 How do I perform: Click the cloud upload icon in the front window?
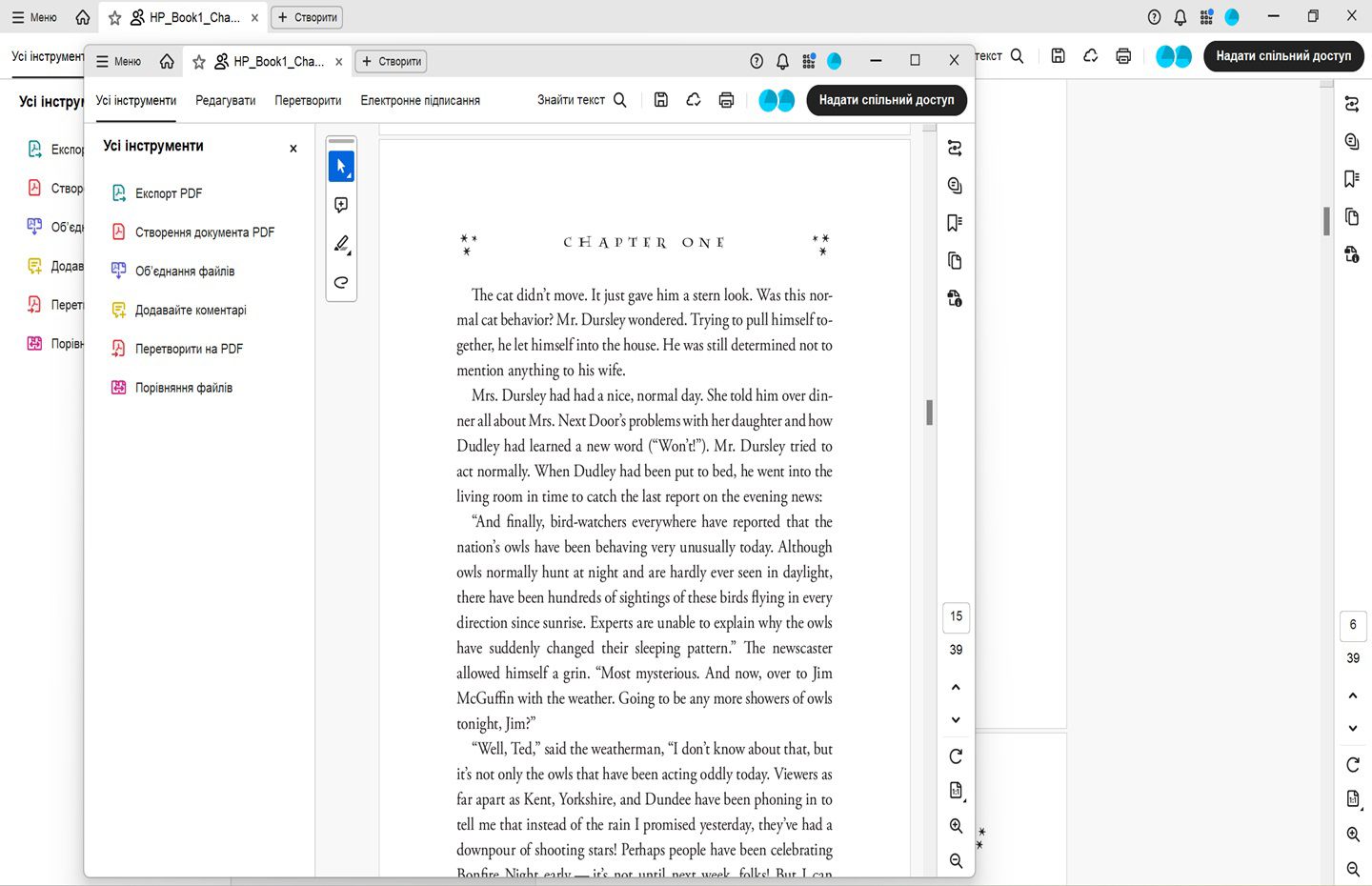click(694, 100)
